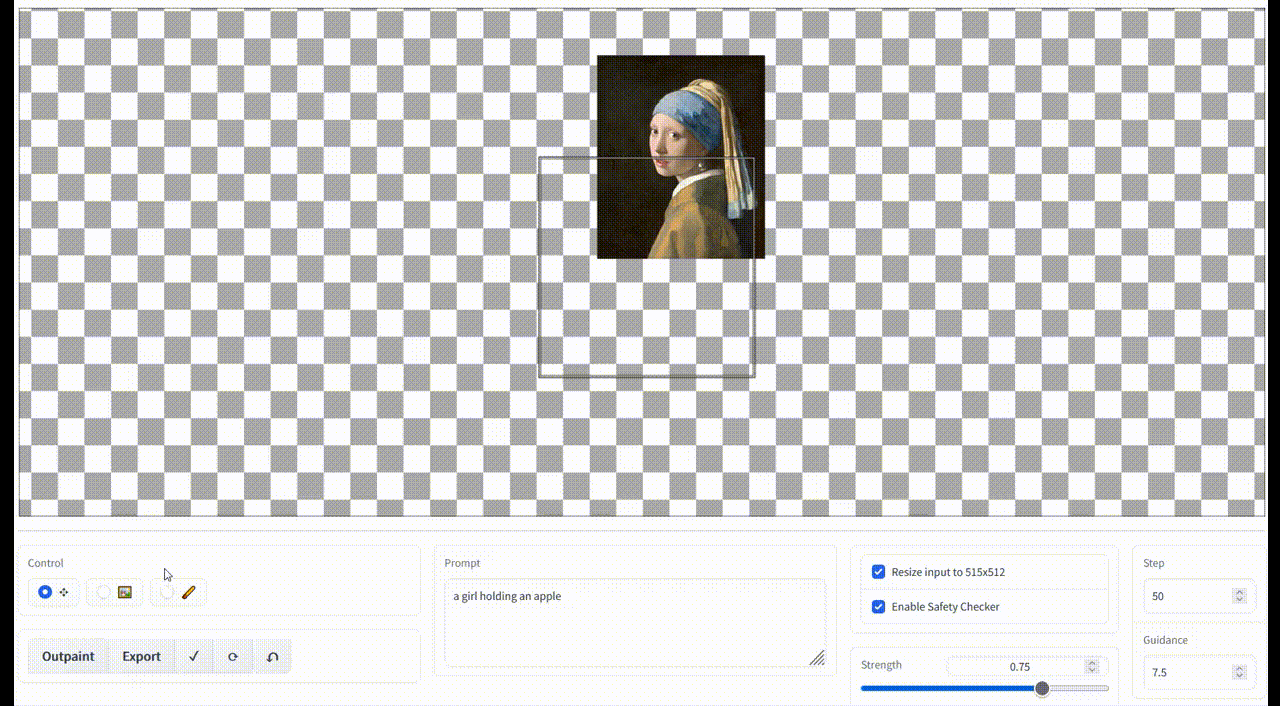Click the retry circular arrow button
This screenshot has width=1280, height=706.
pyautogui.click(x=233, y=657)
